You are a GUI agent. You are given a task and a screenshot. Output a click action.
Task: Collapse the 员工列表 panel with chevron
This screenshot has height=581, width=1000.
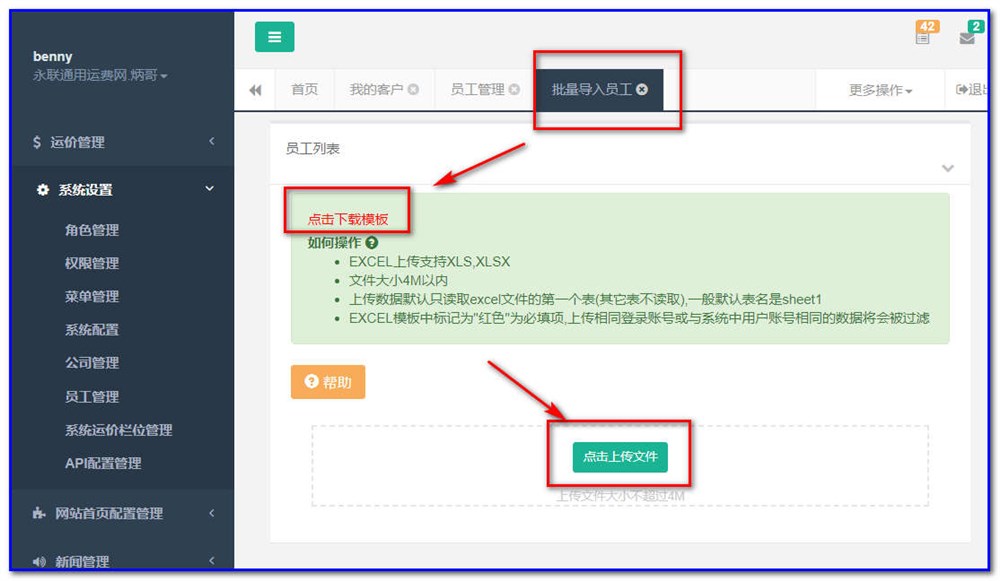947,168
